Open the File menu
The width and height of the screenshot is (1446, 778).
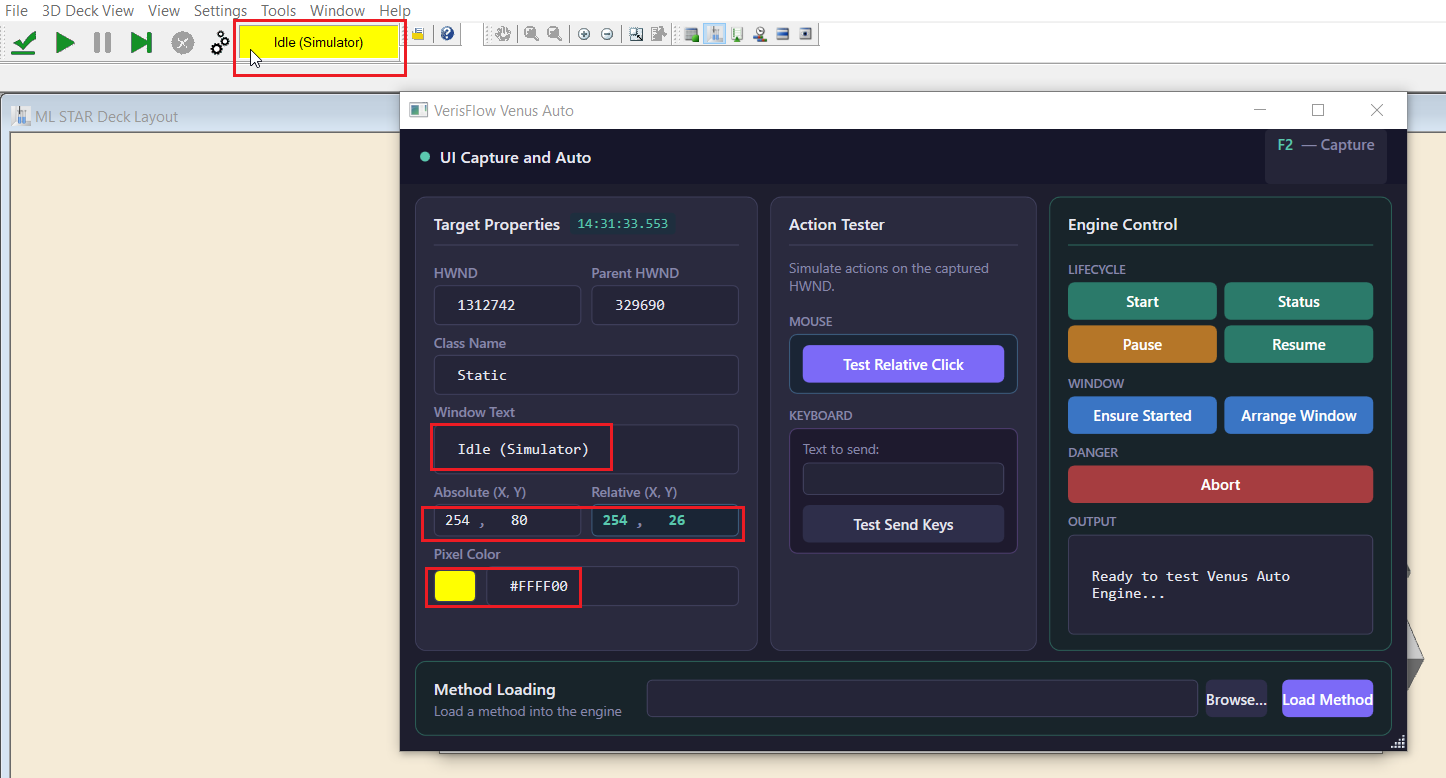click(17, 10)
